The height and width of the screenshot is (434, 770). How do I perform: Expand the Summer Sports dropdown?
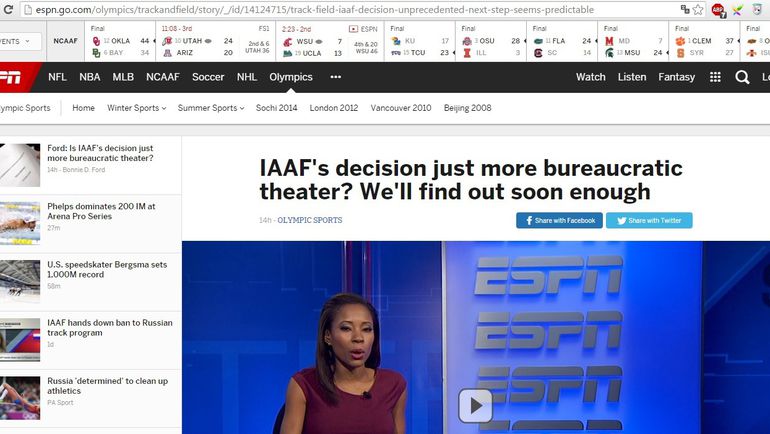pos(211,108)
